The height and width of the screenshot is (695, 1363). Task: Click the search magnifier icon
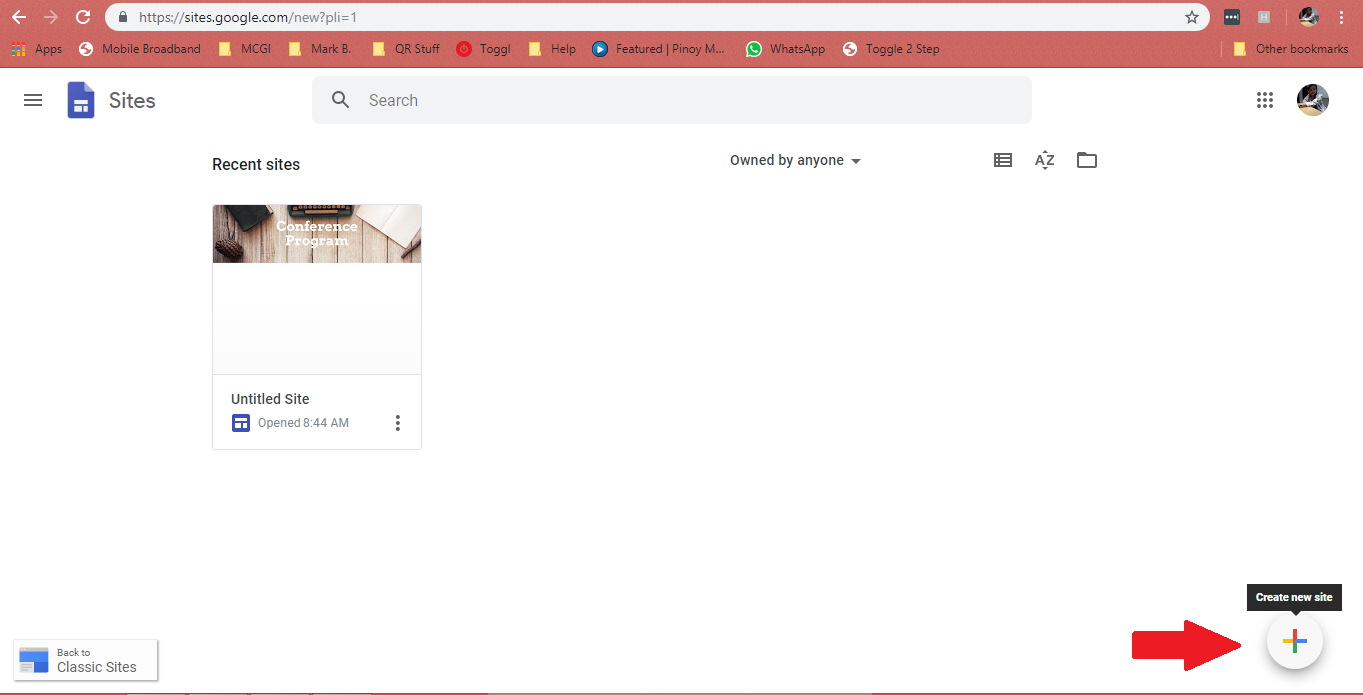click(341, 100)
